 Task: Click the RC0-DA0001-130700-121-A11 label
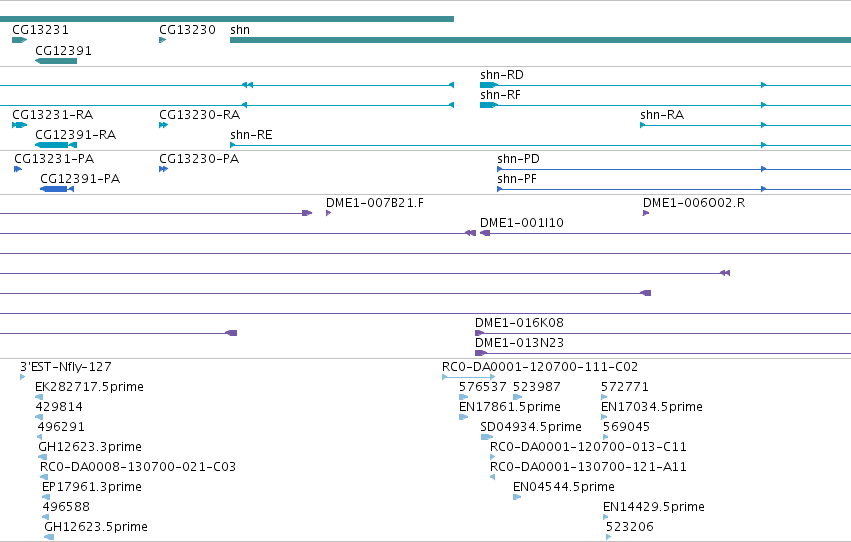(588, 467)
